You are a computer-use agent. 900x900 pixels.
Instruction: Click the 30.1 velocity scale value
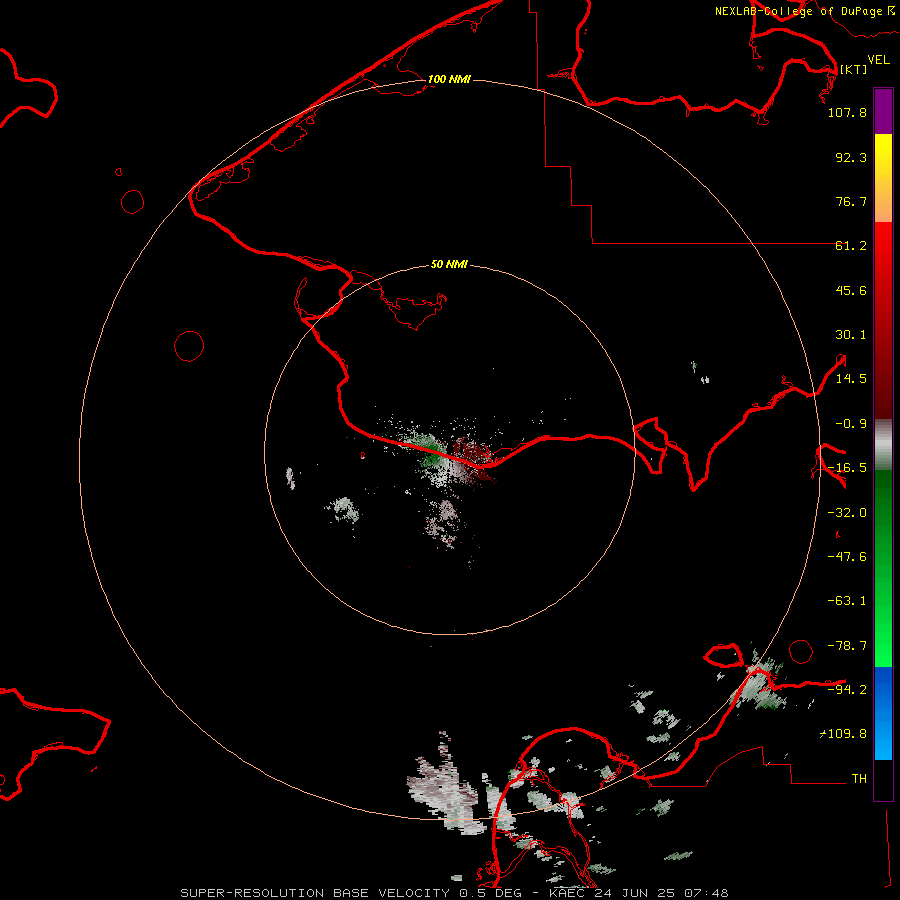coord(851,335)
